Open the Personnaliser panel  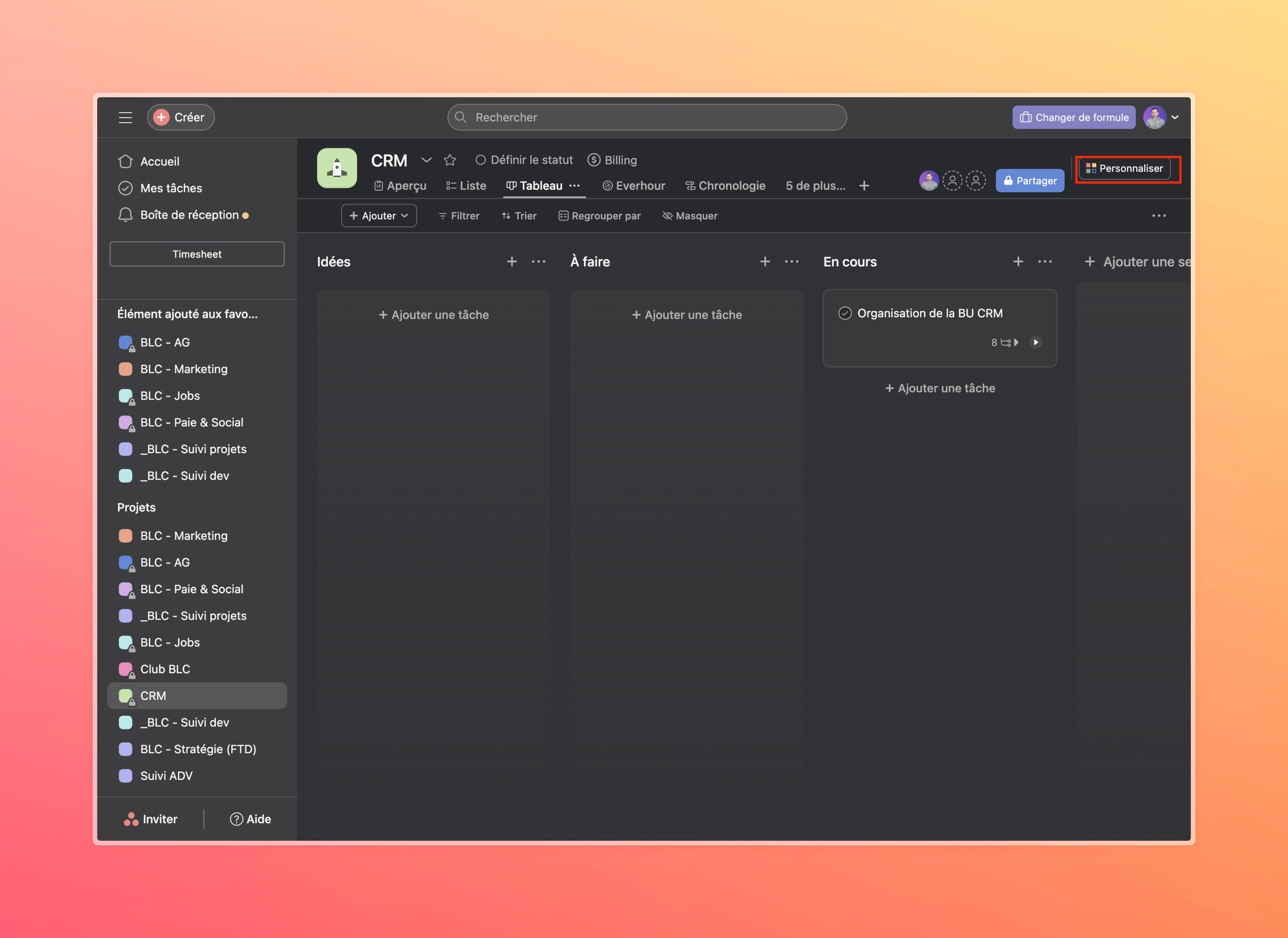click(x=1124, y=168)
